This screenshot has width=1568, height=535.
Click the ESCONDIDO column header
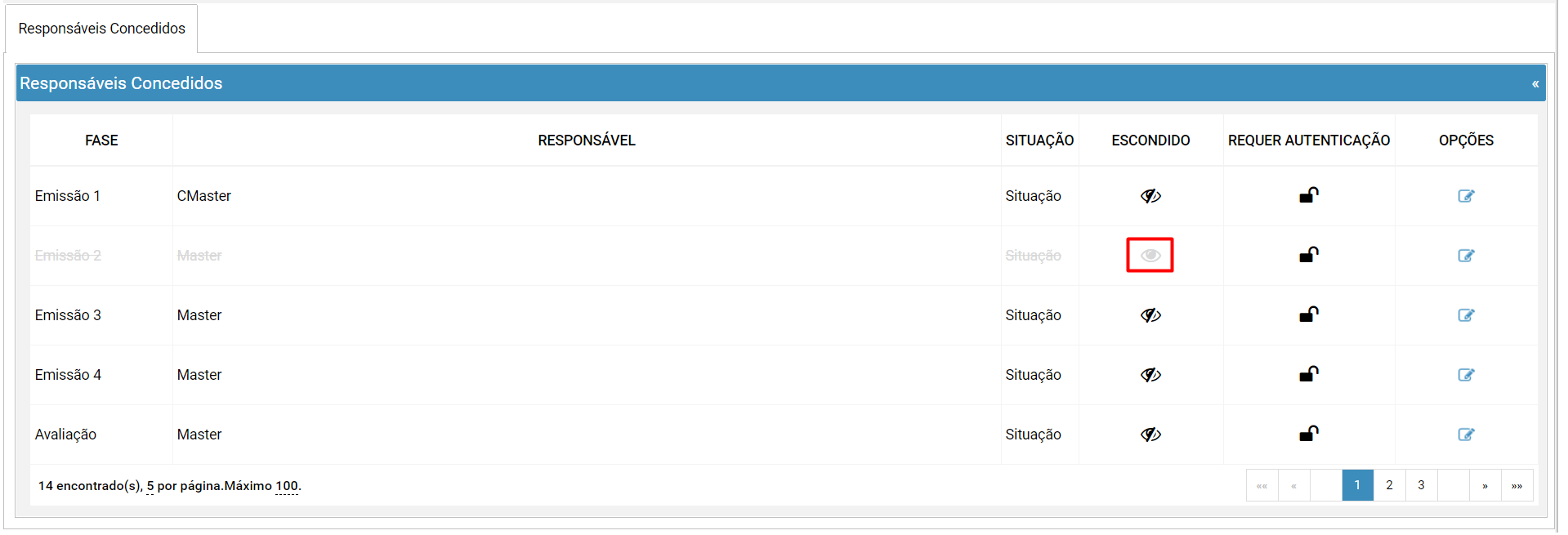(1150, 140)
